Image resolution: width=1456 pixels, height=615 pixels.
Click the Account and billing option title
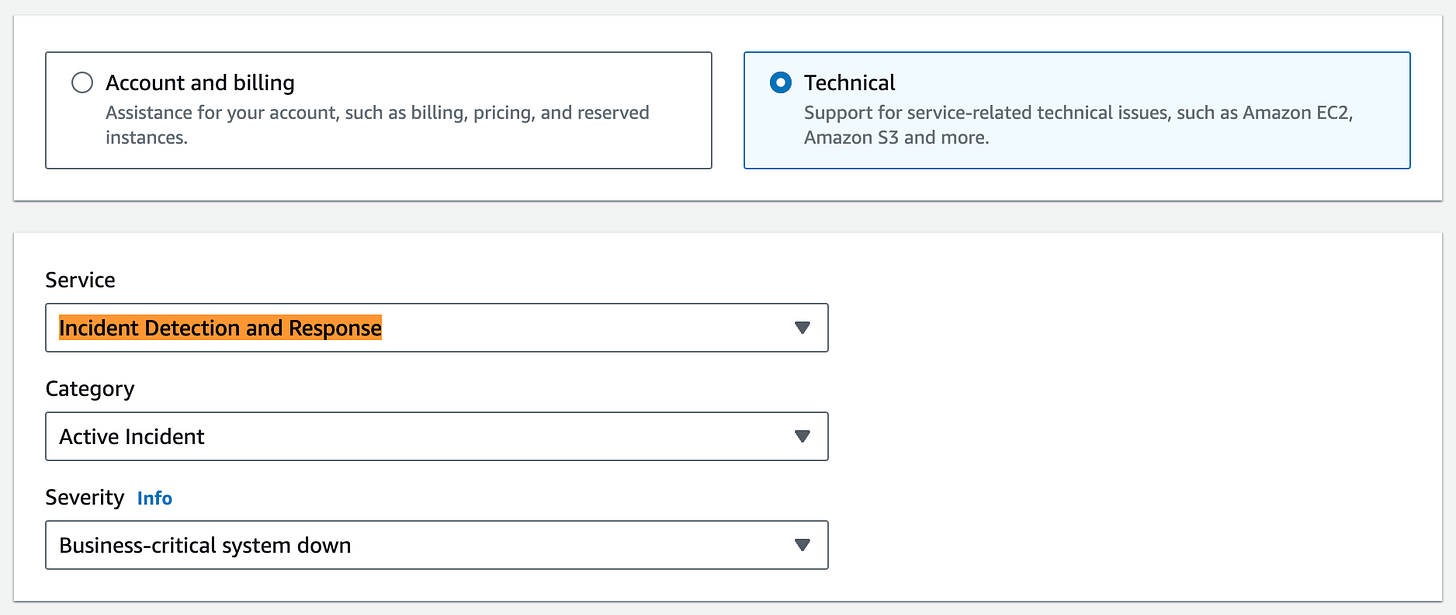[x=200, y=83]
